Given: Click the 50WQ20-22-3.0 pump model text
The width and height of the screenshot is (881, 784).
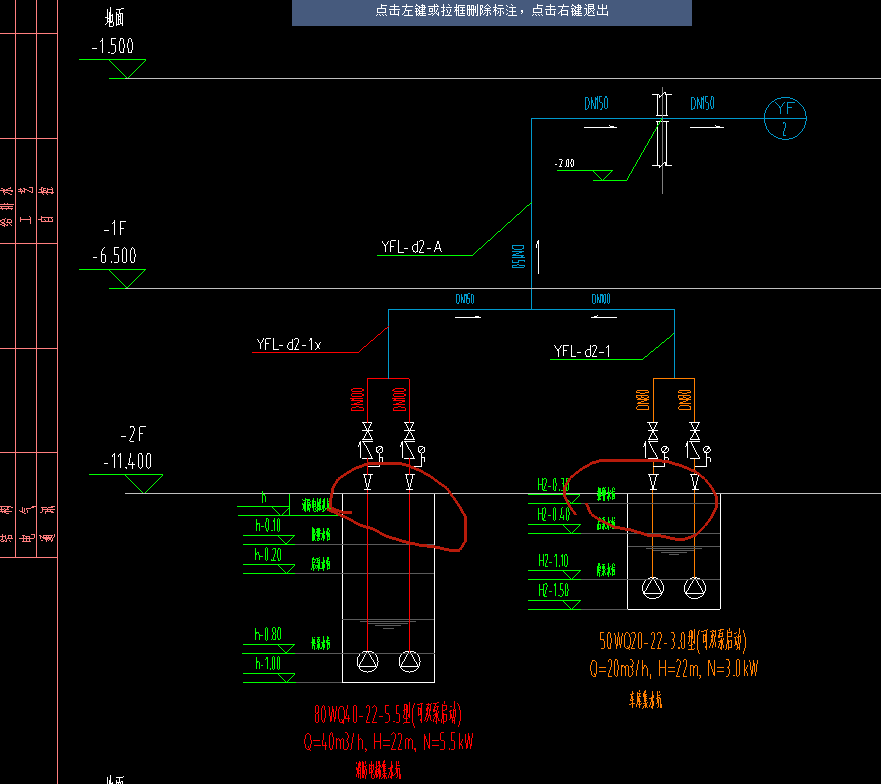Looking at the screenshot, I should click(x=673, y=641).
